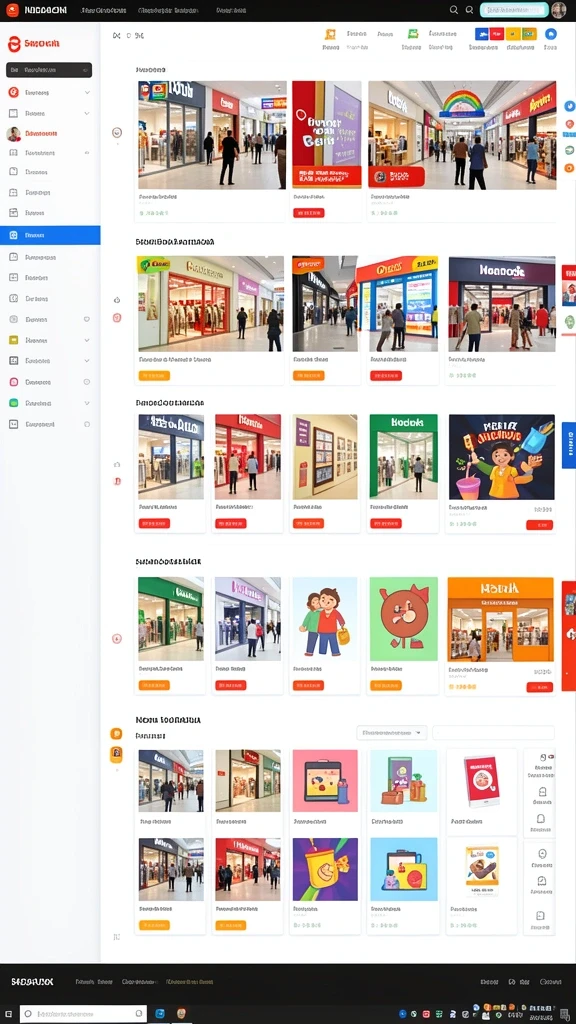Expand the chevron of the first sidebar item

pos(87,93)
